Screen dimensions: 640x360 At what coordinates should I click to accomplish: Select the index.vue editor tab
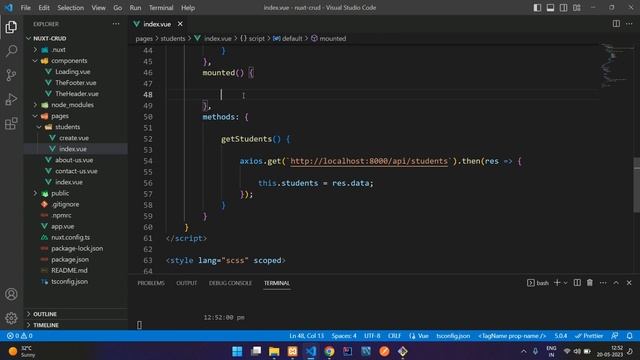tap(158, 24)
